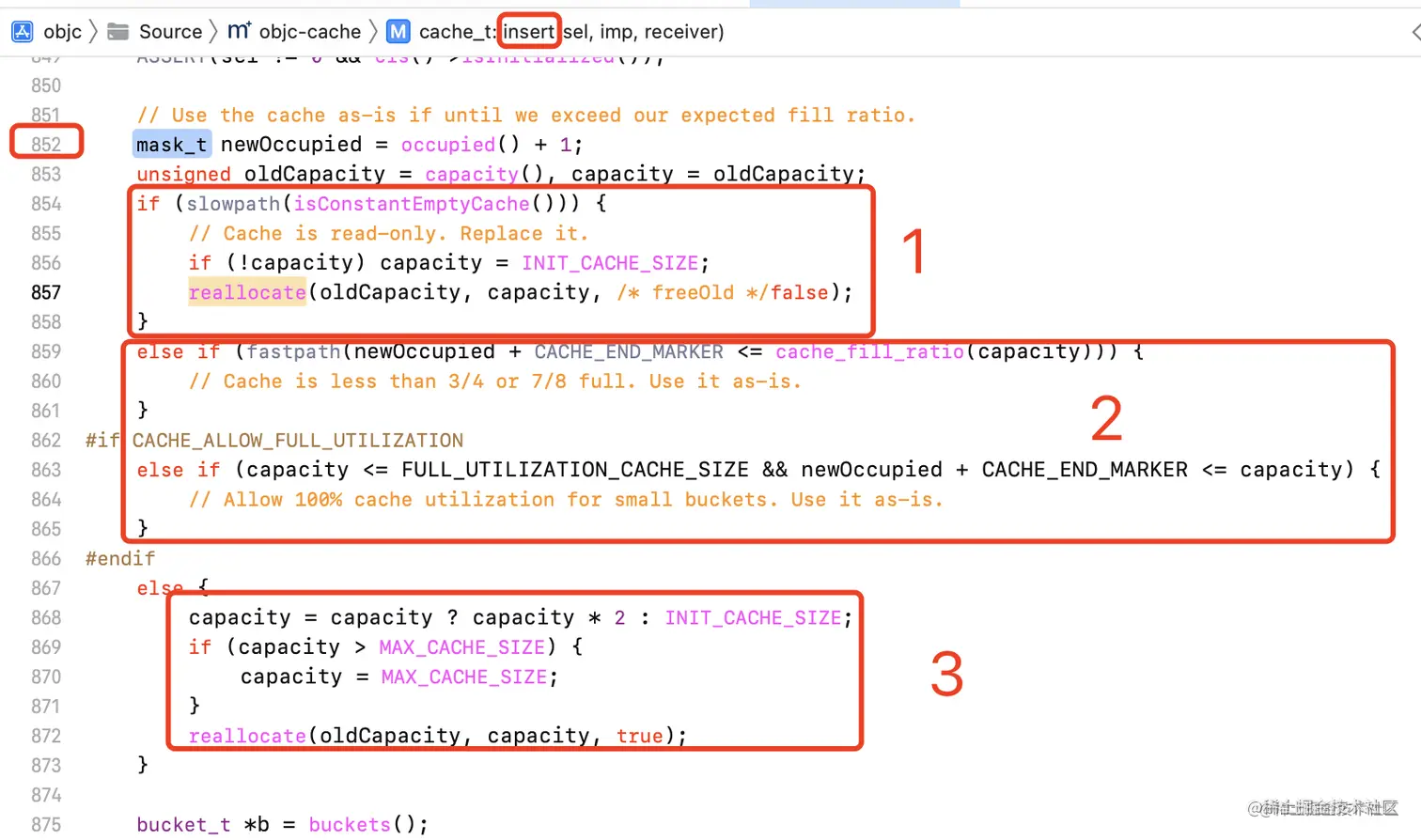Viewport: 1421px width, 840px height.
Task: Click the chevron after objc breadcrumb
Action: [93, 32]
